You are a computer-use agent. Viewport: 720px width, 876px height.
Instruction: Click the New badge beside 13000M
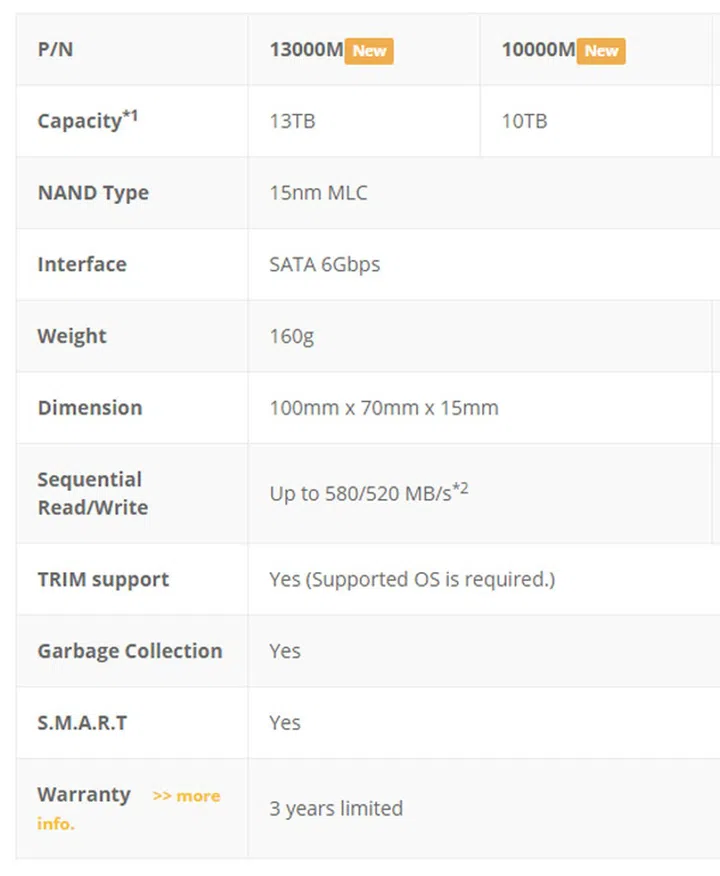(369, 50)
